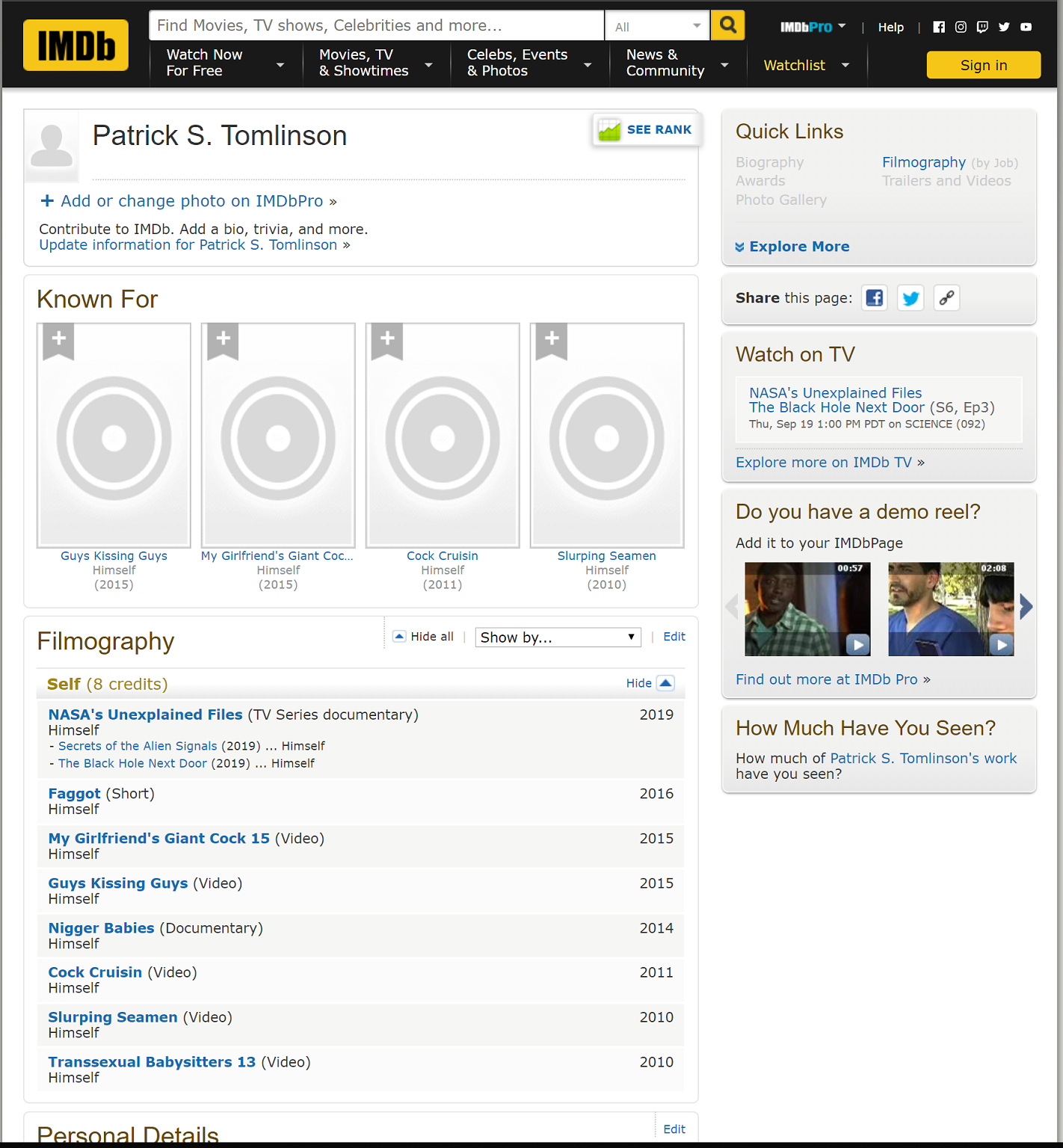Open the Guys Kissing Guys poster thumbnail
Image resolution: width=1063 pixels, height=1148 pixels.
tap(114, 436)
